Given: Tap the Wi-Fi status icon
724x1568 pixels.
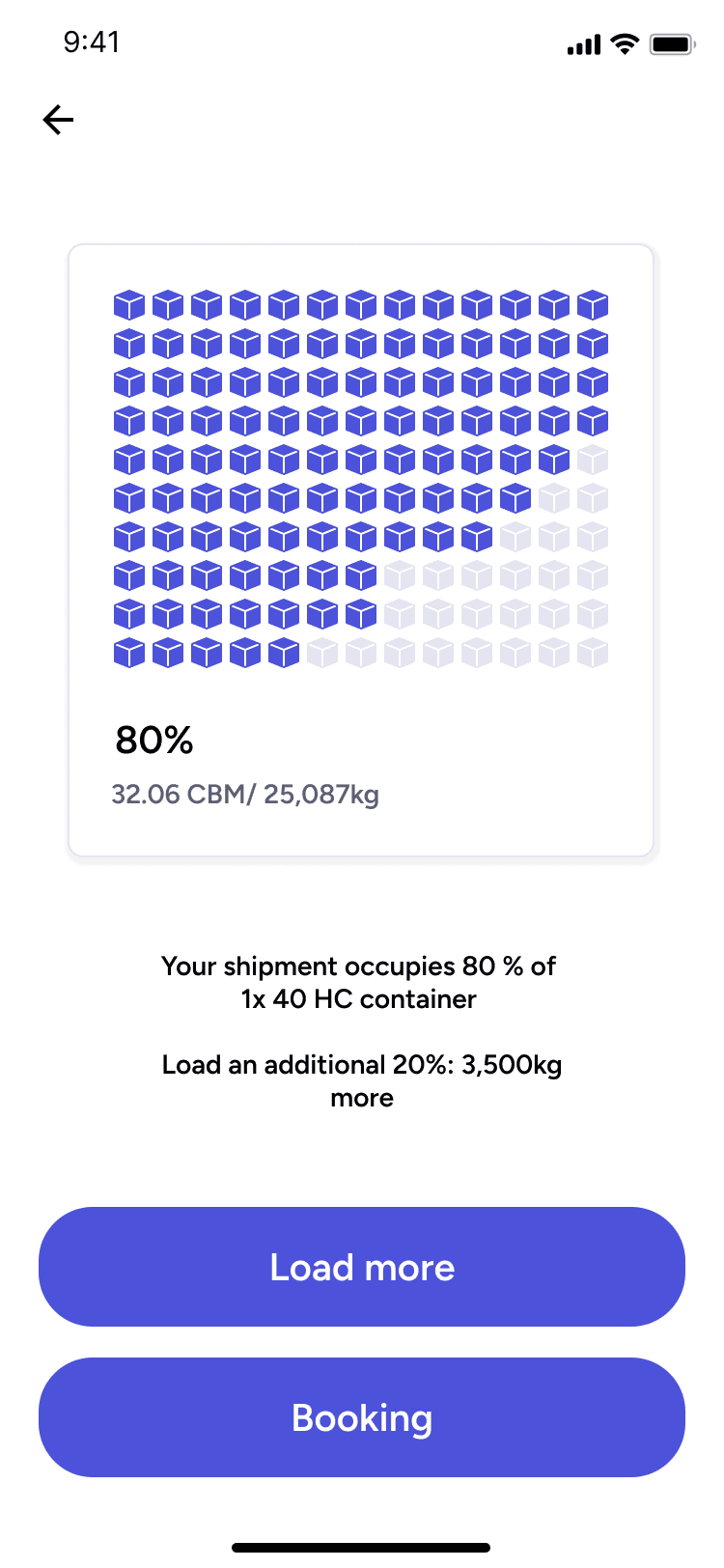Looking at the screenshot, I should (626, 43).
